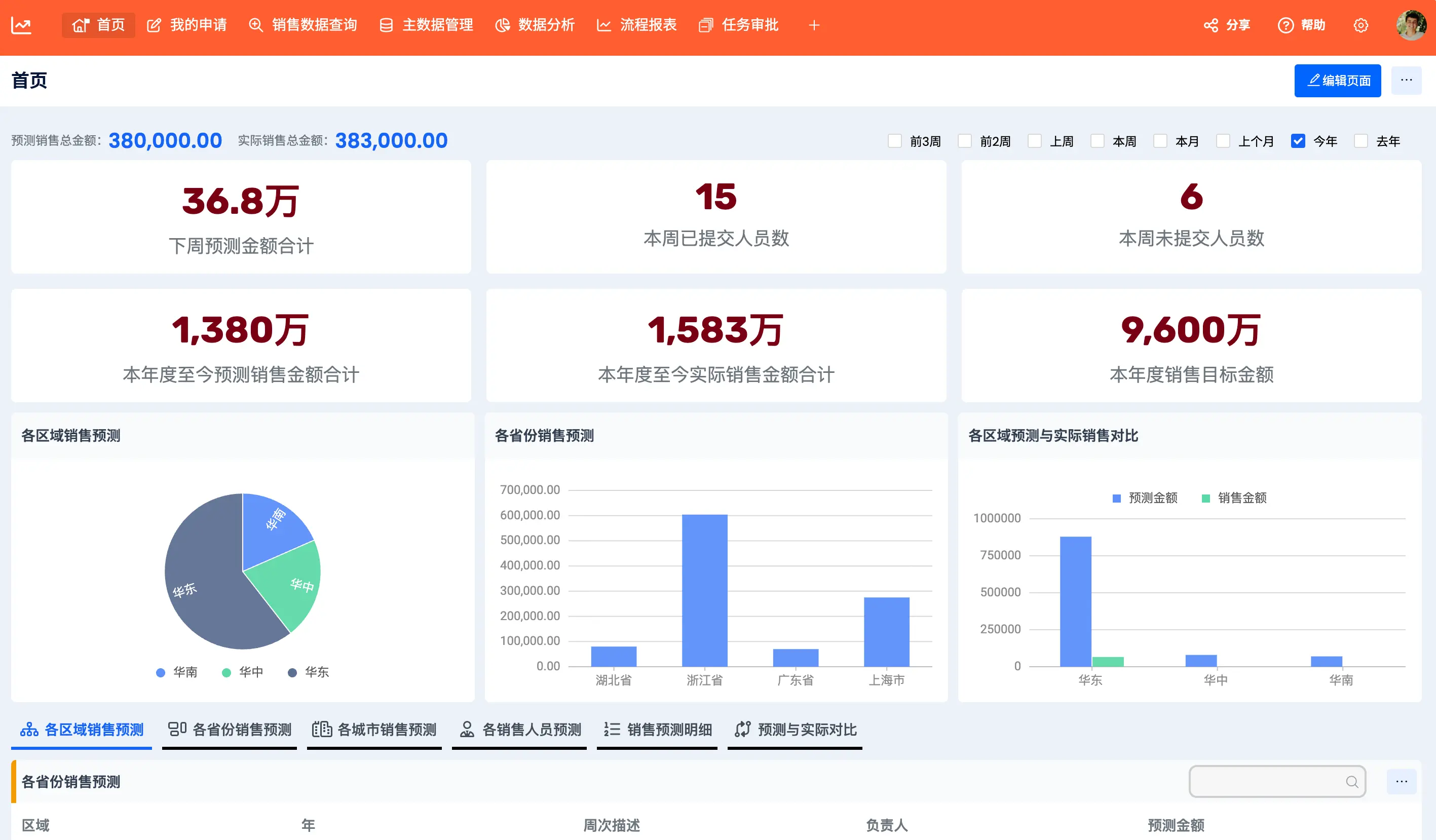The image size is (1436, 840).
Task: Click the plus icon to add nav tab
Action: (x=814, y=26)
